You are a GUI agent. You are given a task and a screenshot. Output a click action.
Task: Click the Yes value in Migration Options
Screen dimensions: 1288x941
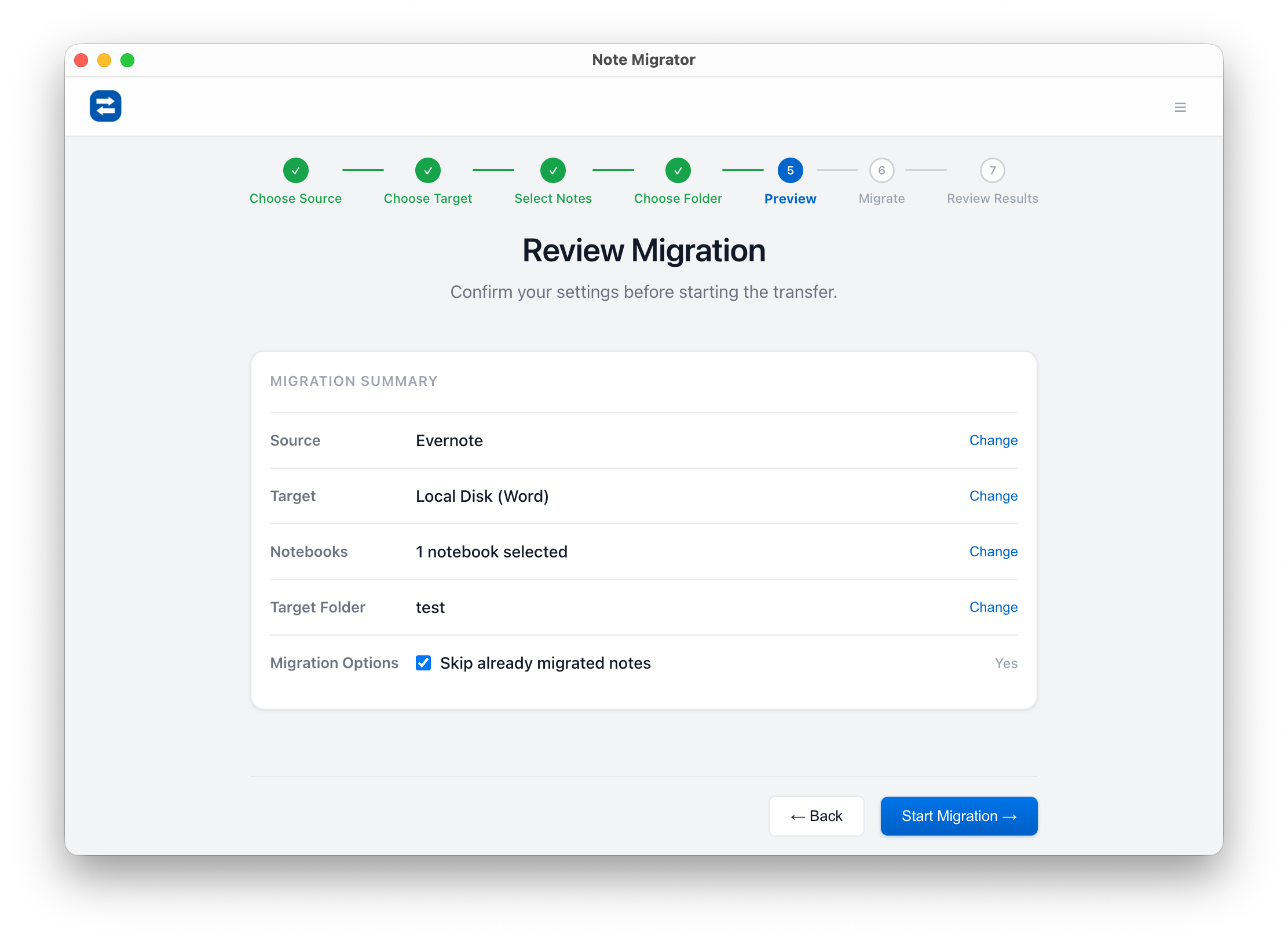[x=1006, y=663]
